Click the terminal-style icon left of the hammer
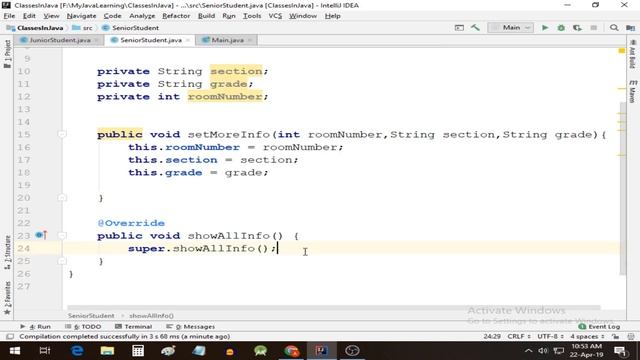Viewport: 640px width, 360px height. pos(459,28)
